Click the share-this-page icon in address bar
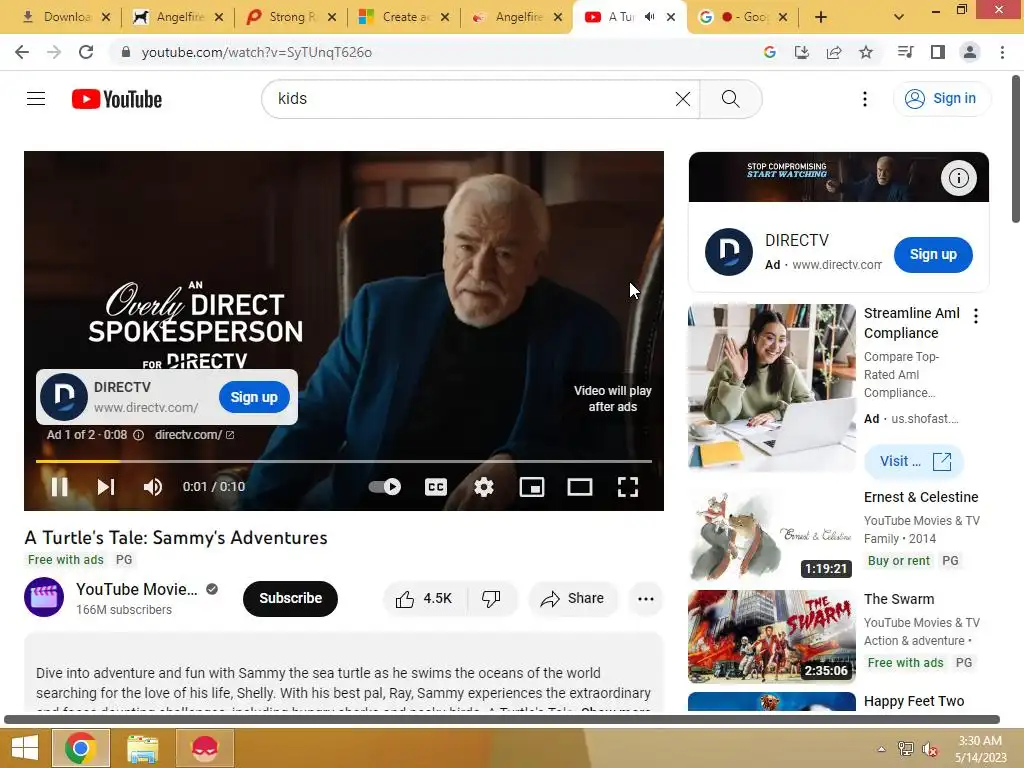Screen dimensions: 1024x768 (834, 52)
